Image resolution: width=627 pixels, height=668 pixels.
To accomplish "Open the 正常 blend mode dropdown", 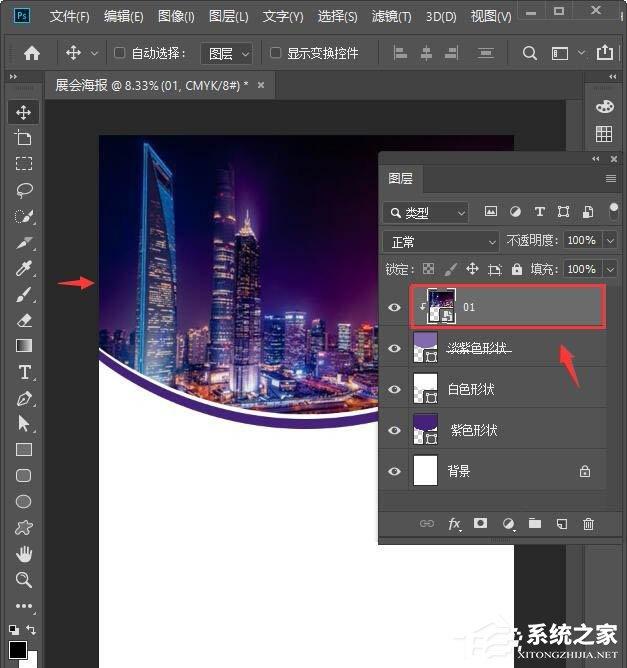I will pos(441,242).
